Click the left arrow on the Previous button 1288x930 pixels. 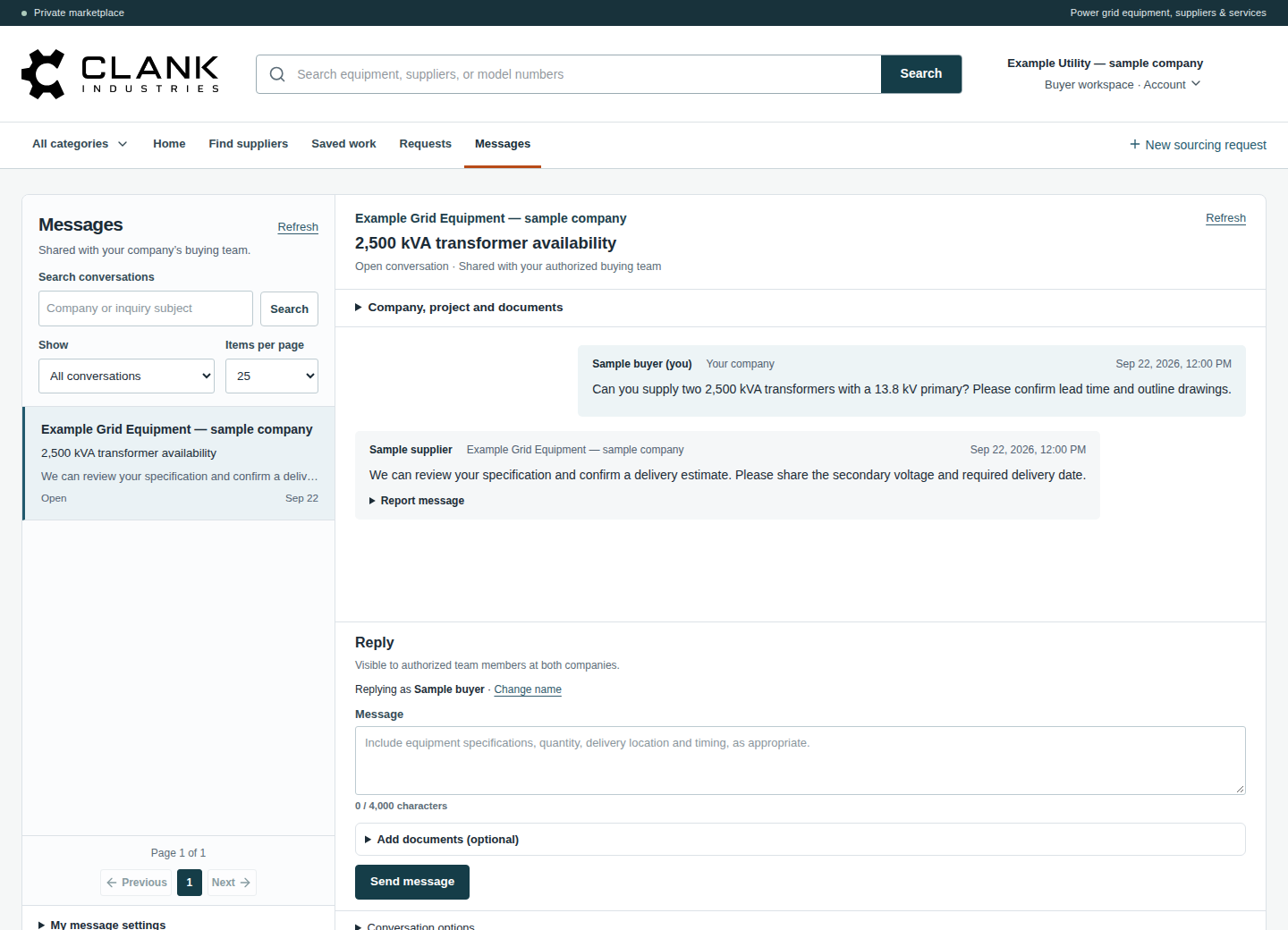[112, 883]
